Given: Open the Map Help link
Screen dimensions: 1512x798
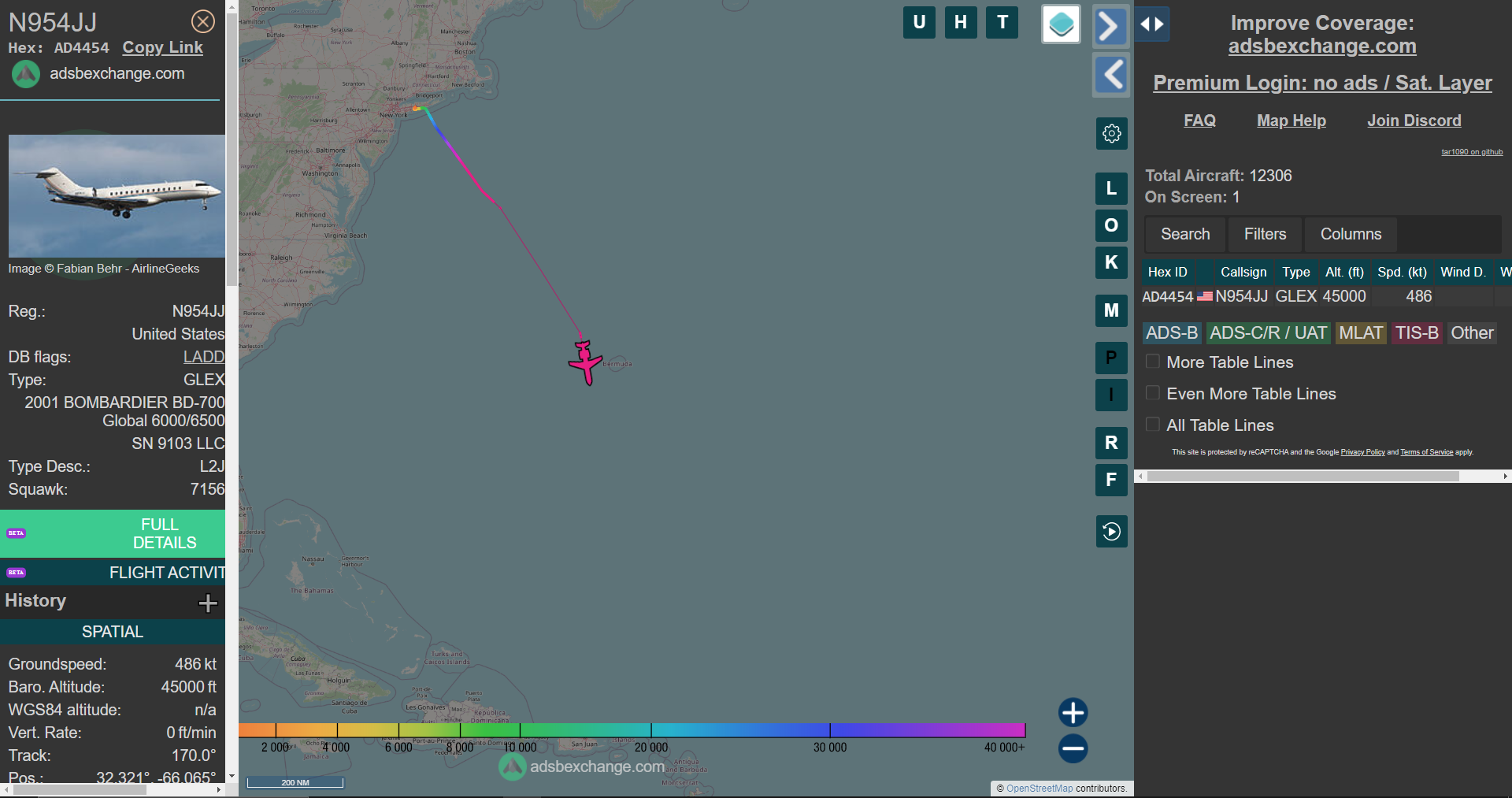Looking at the screenshot, I should (x=1291, y=121).
